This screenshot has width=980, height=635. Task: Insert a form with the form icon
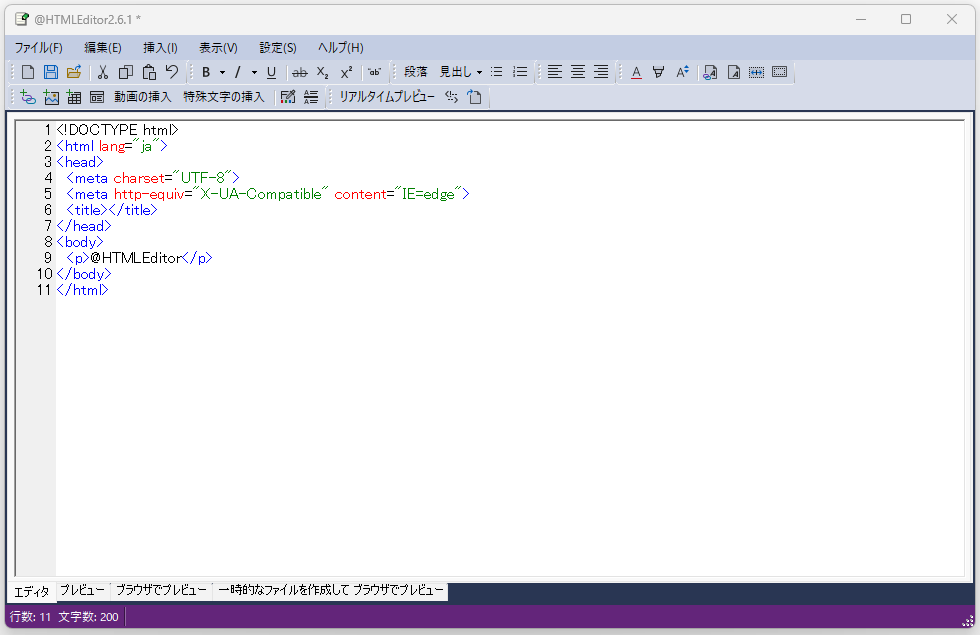97,97
